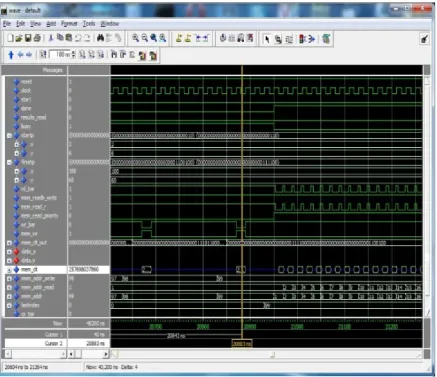Click the values column scroll right arrow
Viewport: 437px width, 377px height.
[106, 354]
